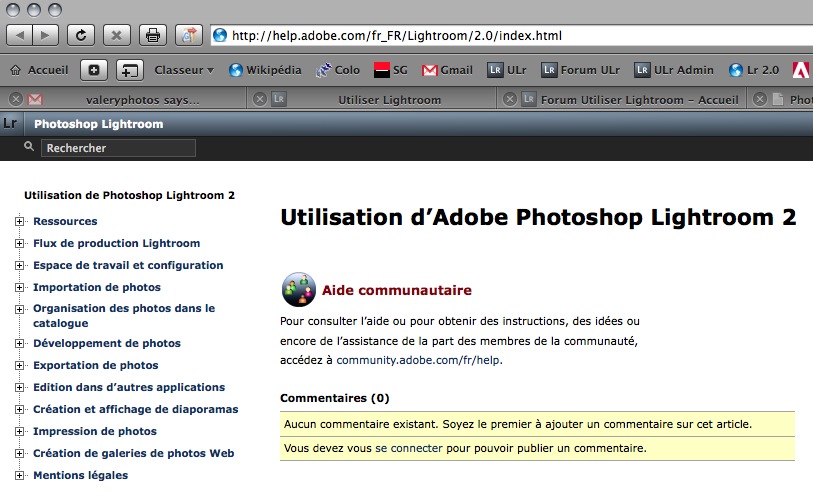813x500 pixels.
Task: Expand Edition dans d'autres applications node
Action: point(19,387)
